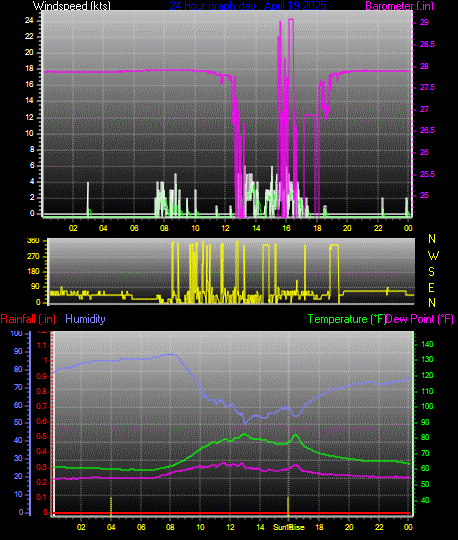Image resolution: width=458 pixels, height=540 pixels.
Task: Click the 'SunRise' label on lower time axis
Action: pos(289,527)
